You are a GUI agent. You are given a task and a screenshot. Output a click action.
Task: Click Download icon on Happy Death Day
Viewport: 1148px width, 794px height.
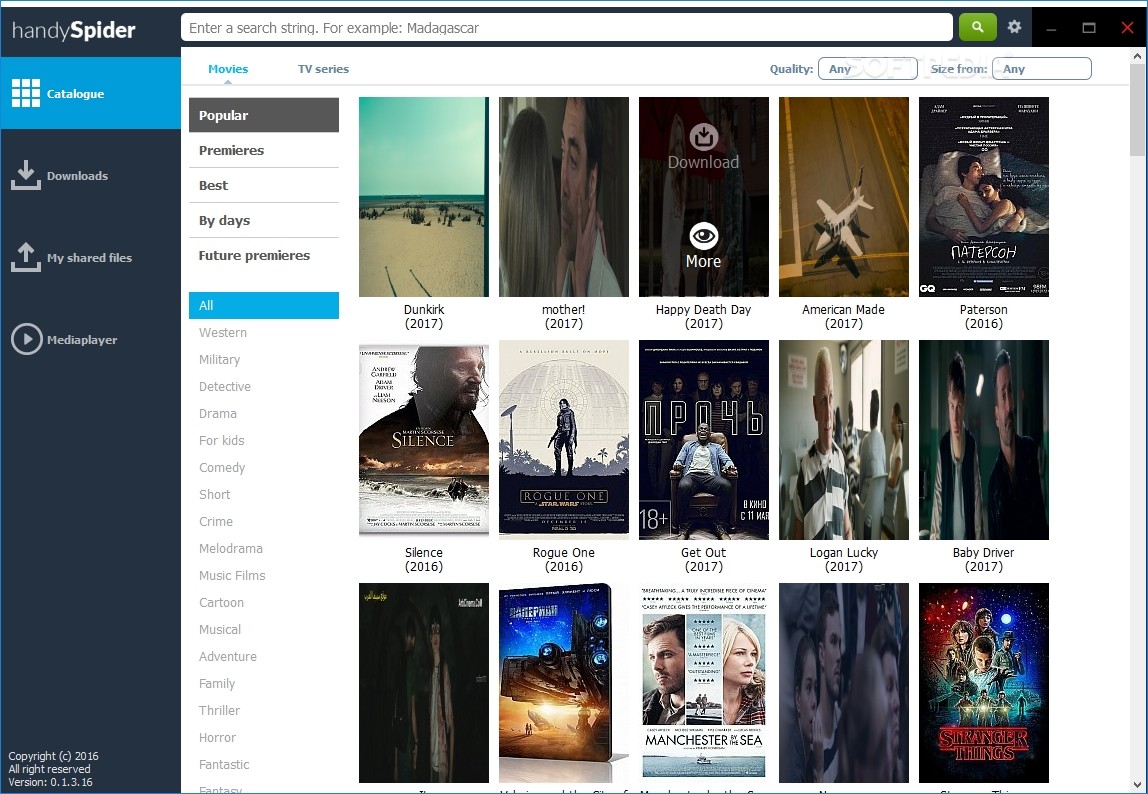[704, 136]
